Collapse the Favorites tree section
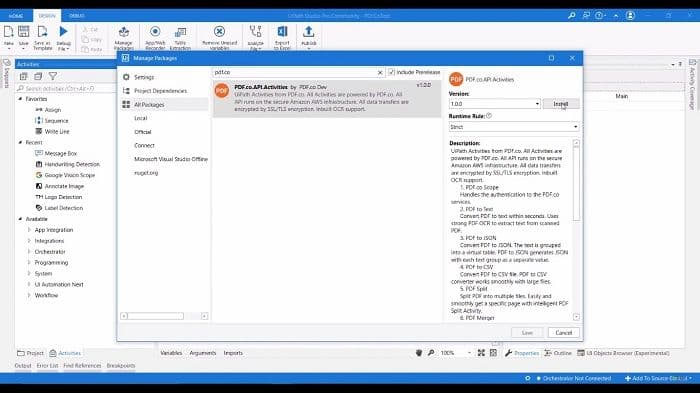700x393 pixels. point(20,99)
